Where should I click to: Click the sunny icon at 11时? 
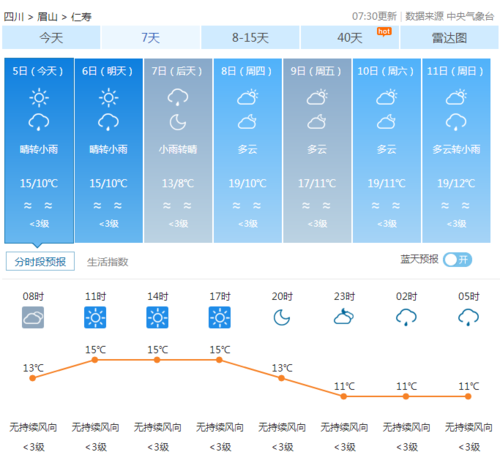95,317
